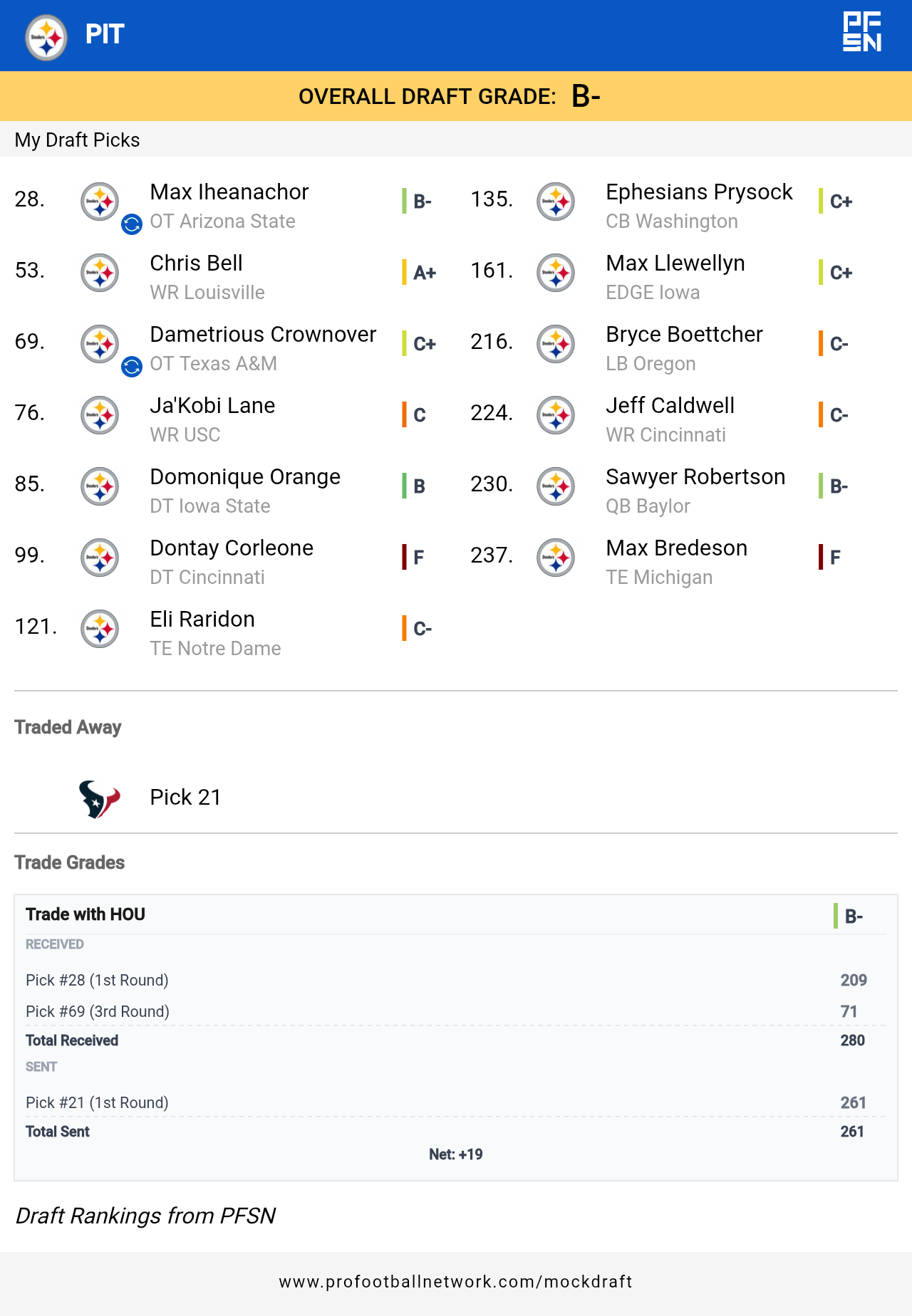The width and height of the screenshot is (912, 1316).
Task: Click the Steelers logo in the header
Action: [x=46, y=37]
